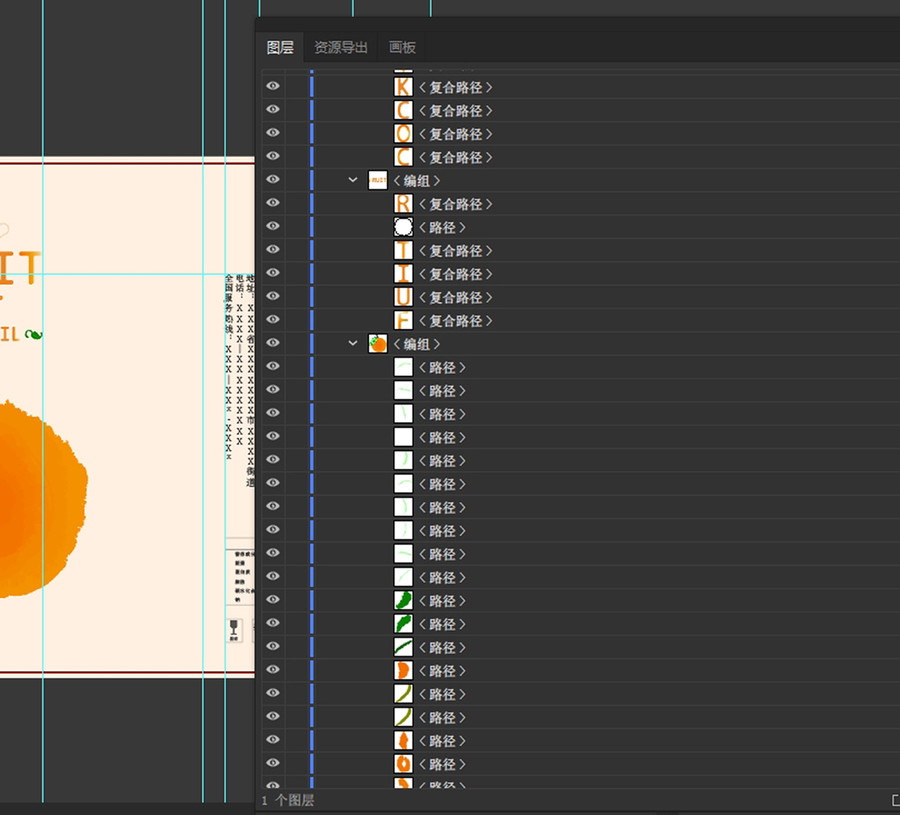
Task: Click the F letter compound path thumbnail
Action: (x=403, y=321)
